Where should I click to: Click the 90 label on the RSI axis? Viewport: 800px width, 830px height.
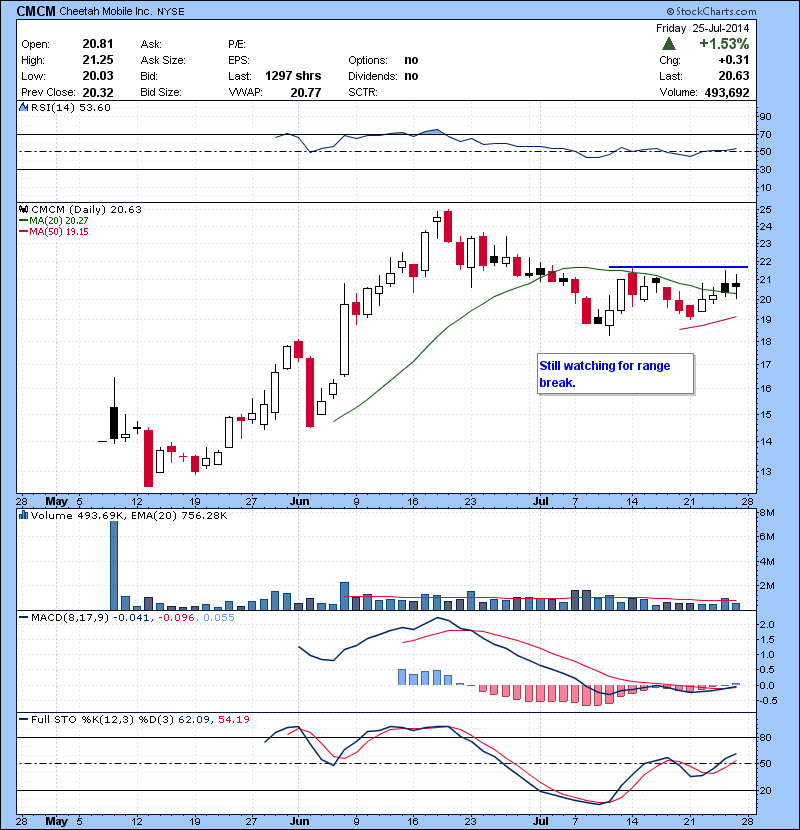click(766, 116)
